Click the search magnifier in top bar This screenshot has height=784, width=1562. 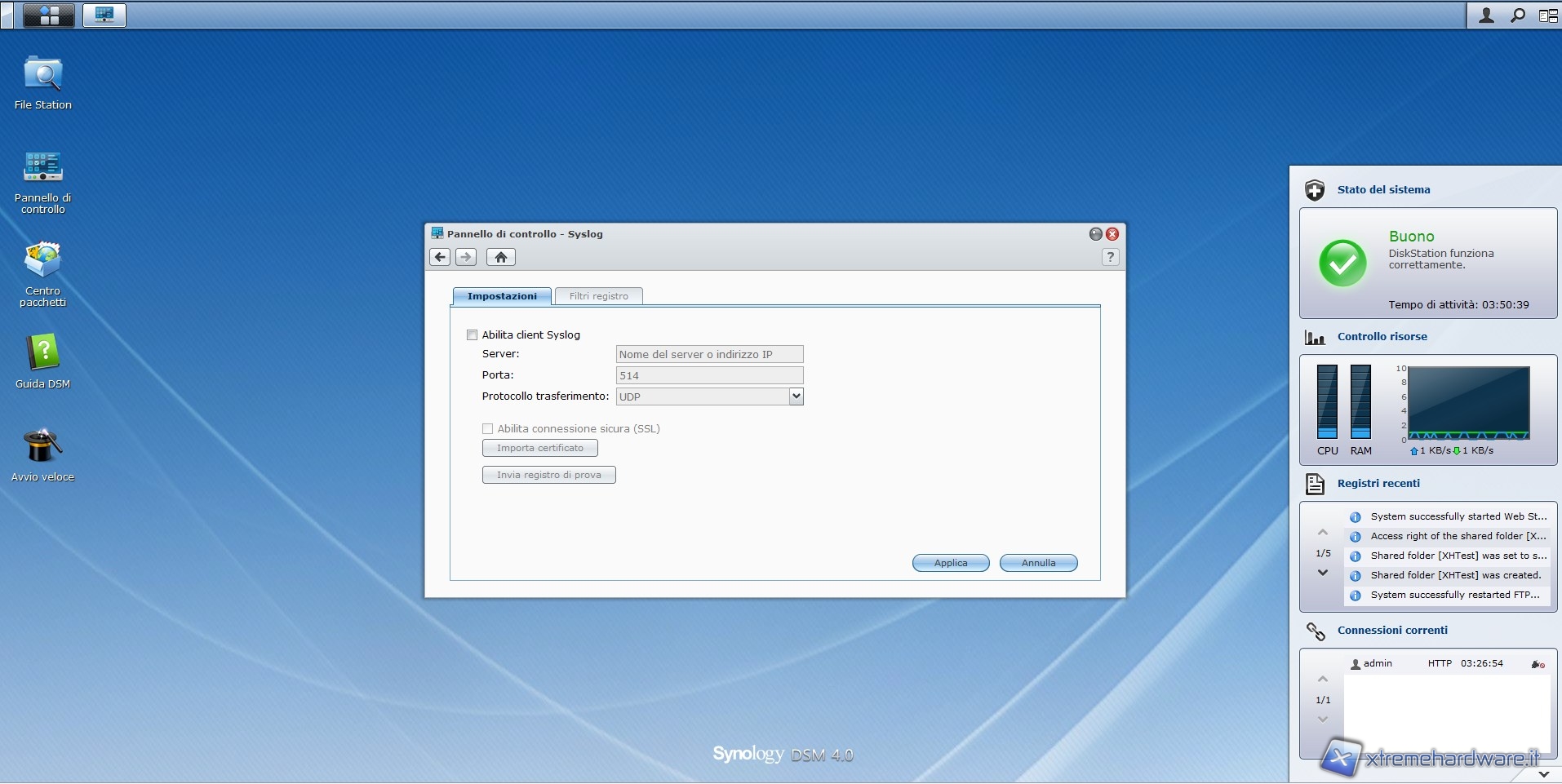pos(1517,16)
